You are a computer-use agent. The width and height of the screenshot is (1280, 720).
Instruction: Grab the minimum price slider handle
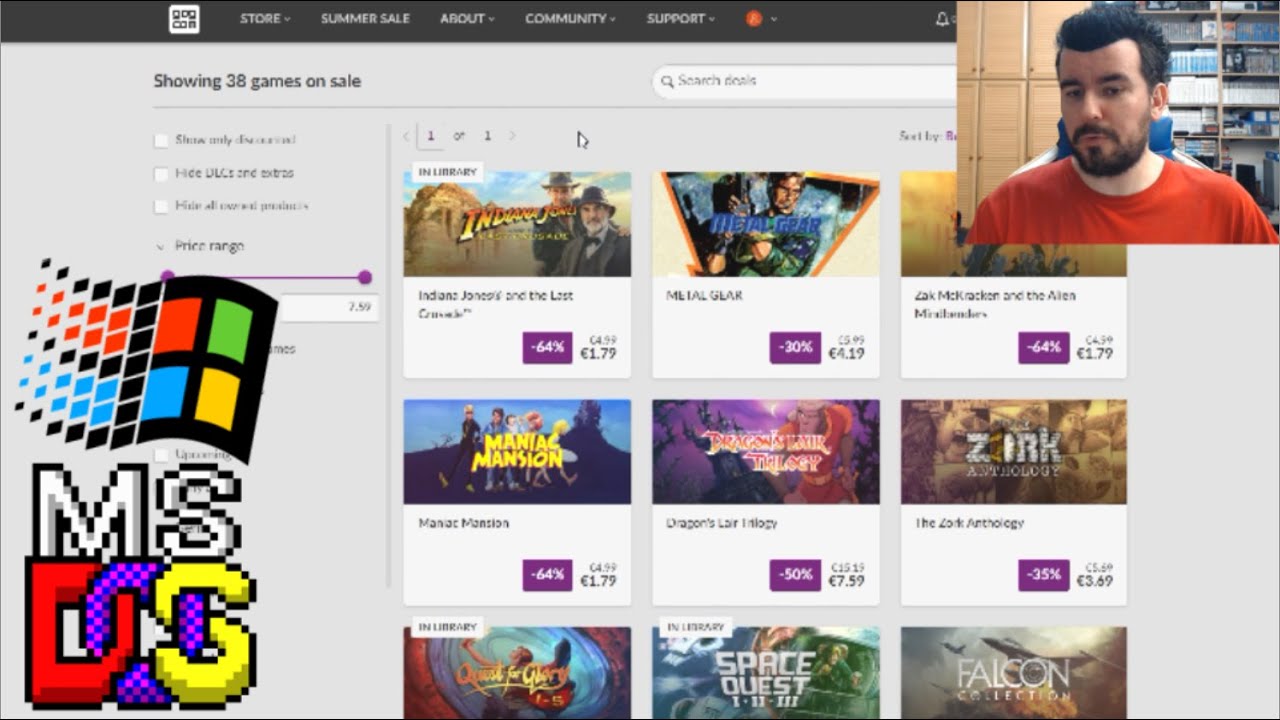[x=167, y=277]
